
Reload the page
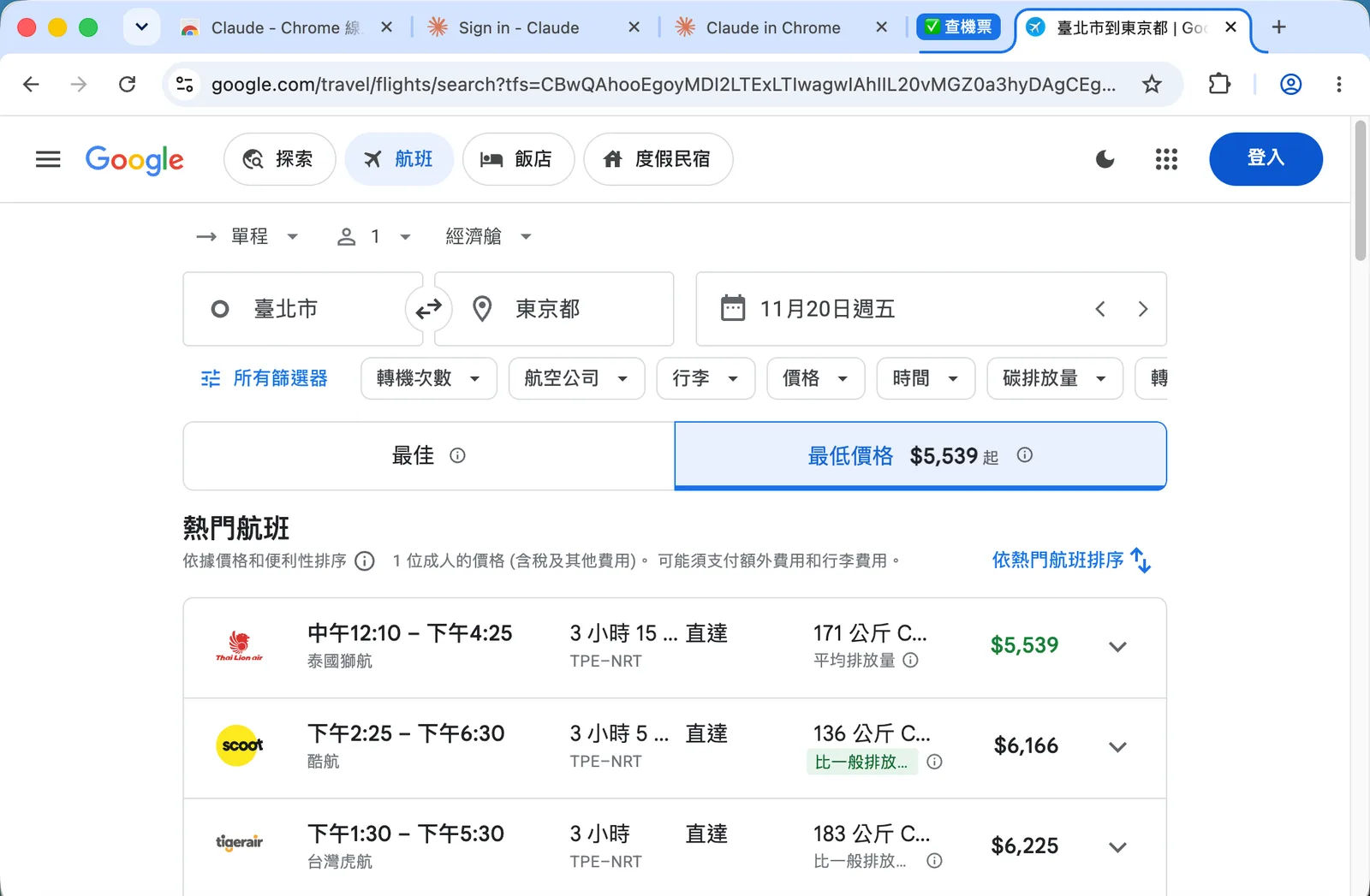click(x=127, y=84)
